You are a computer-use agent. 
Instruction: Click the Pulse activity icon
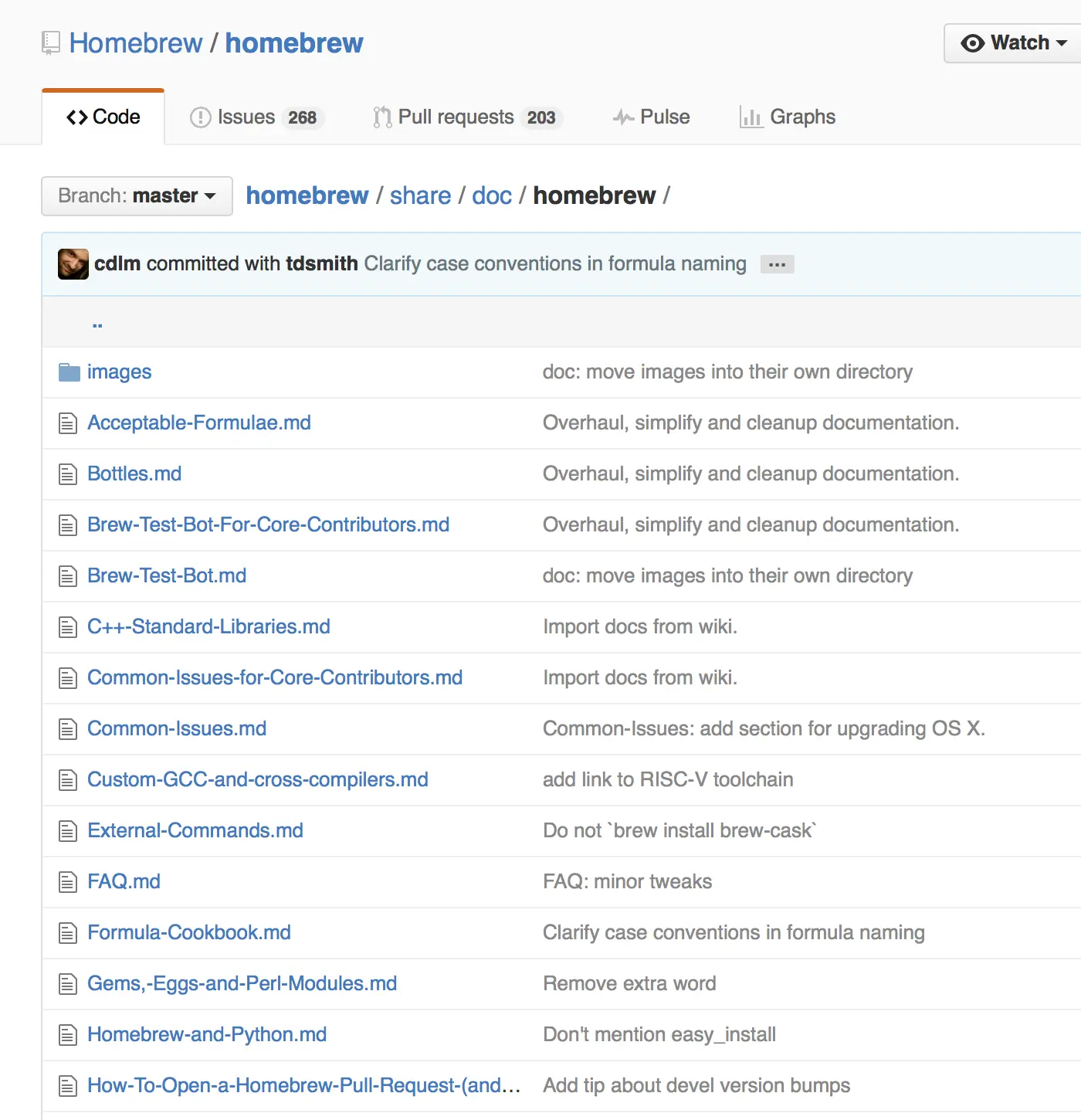[624, 117]
